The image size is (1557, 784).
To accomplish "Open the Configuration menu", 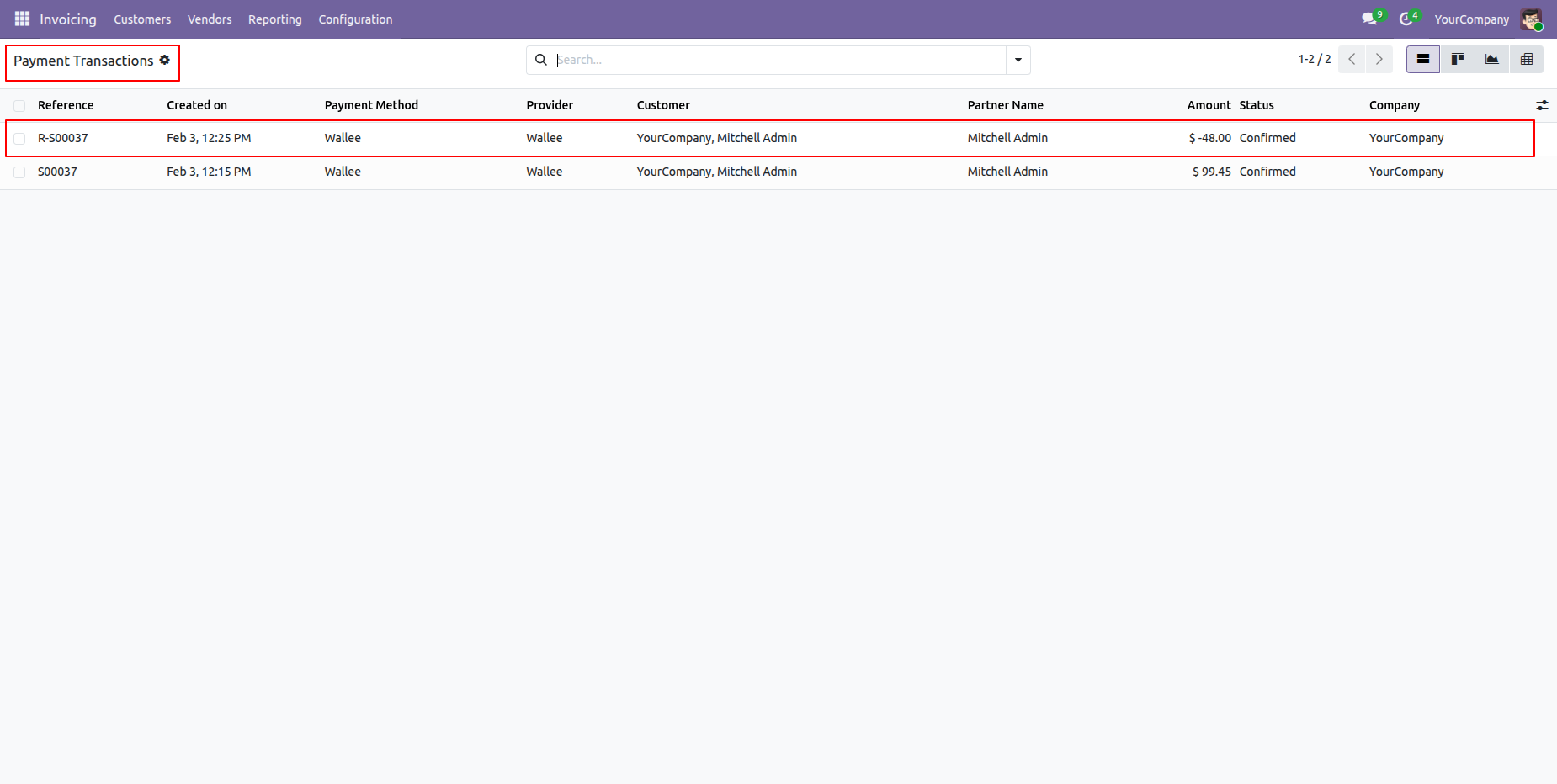I will point(355,19).
